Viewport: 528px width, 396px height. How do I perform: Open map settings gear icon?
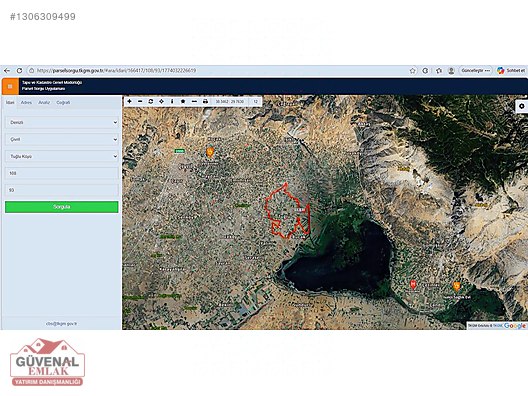click(x=522, y=106)
